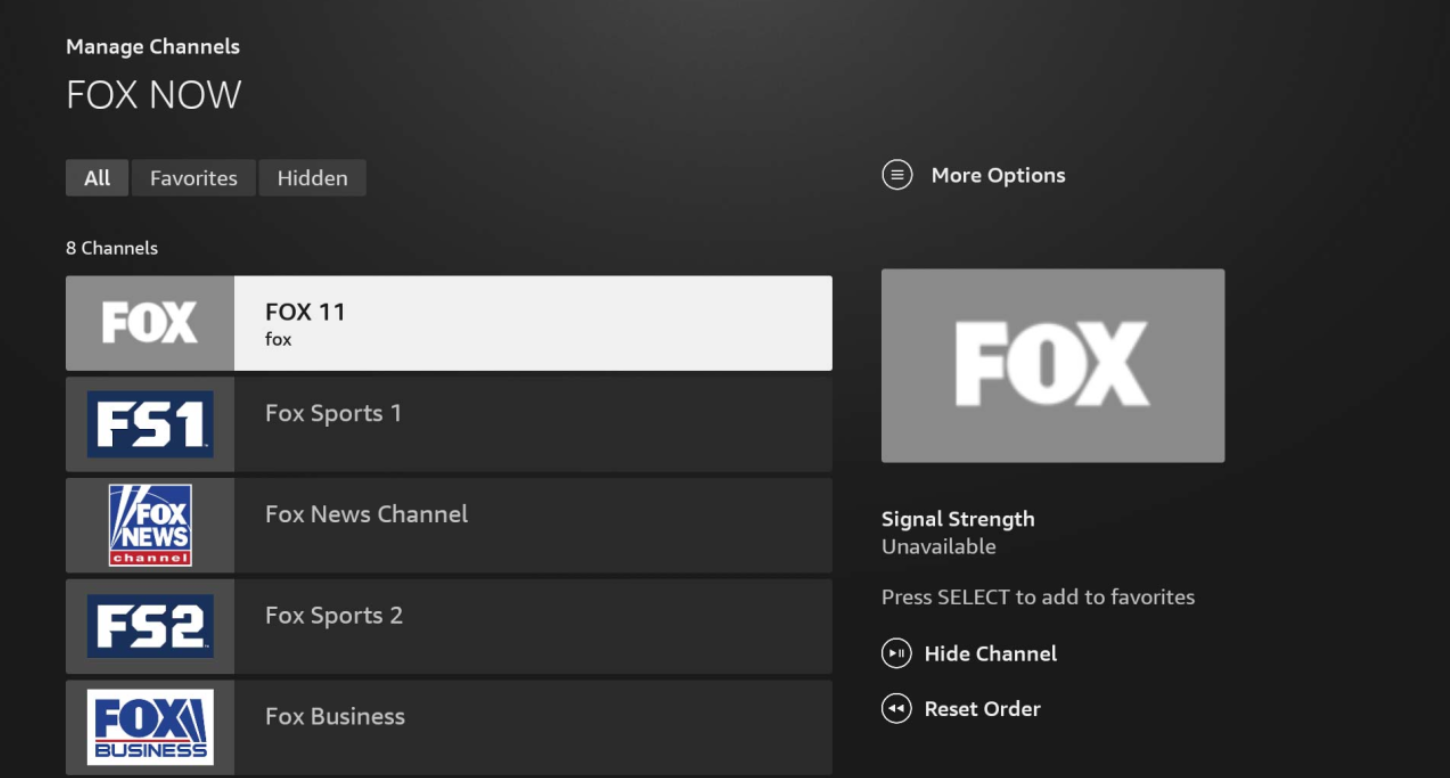Click the More Options label

998,175
